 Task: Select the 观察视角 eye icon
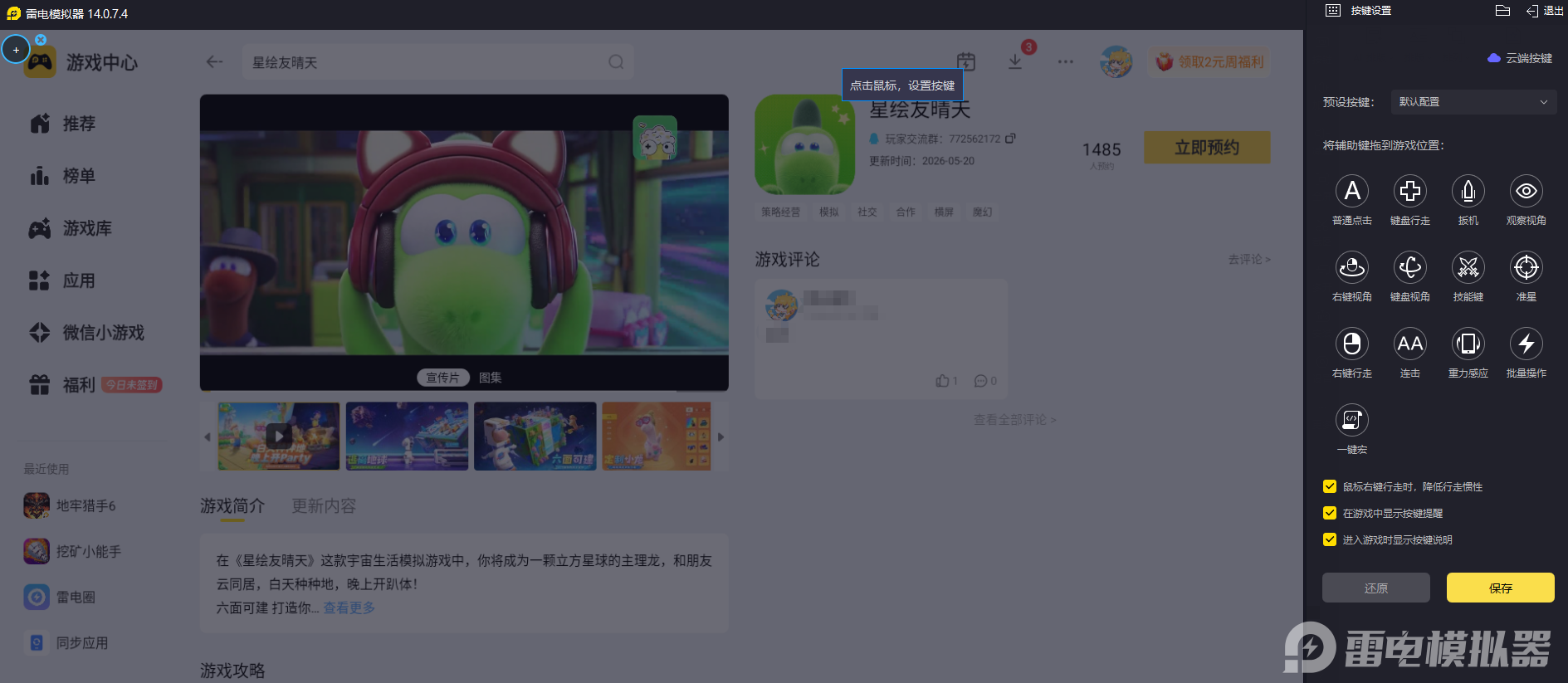click(x=1526, y=191)
